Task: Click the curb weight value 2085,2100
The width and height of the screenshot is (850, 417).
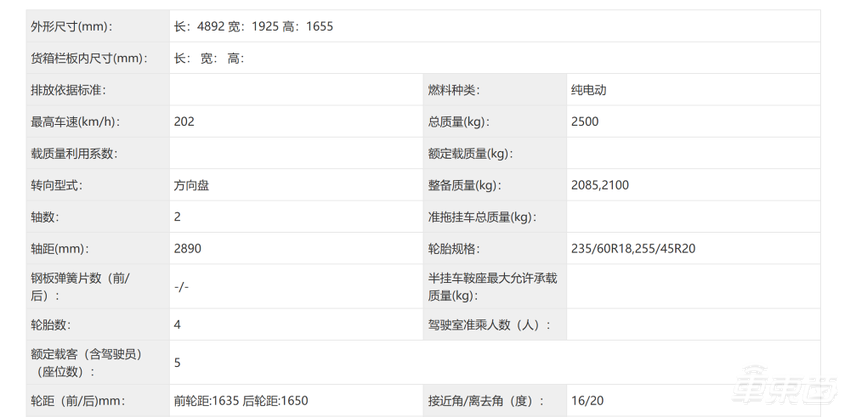Action: [600, 185]
